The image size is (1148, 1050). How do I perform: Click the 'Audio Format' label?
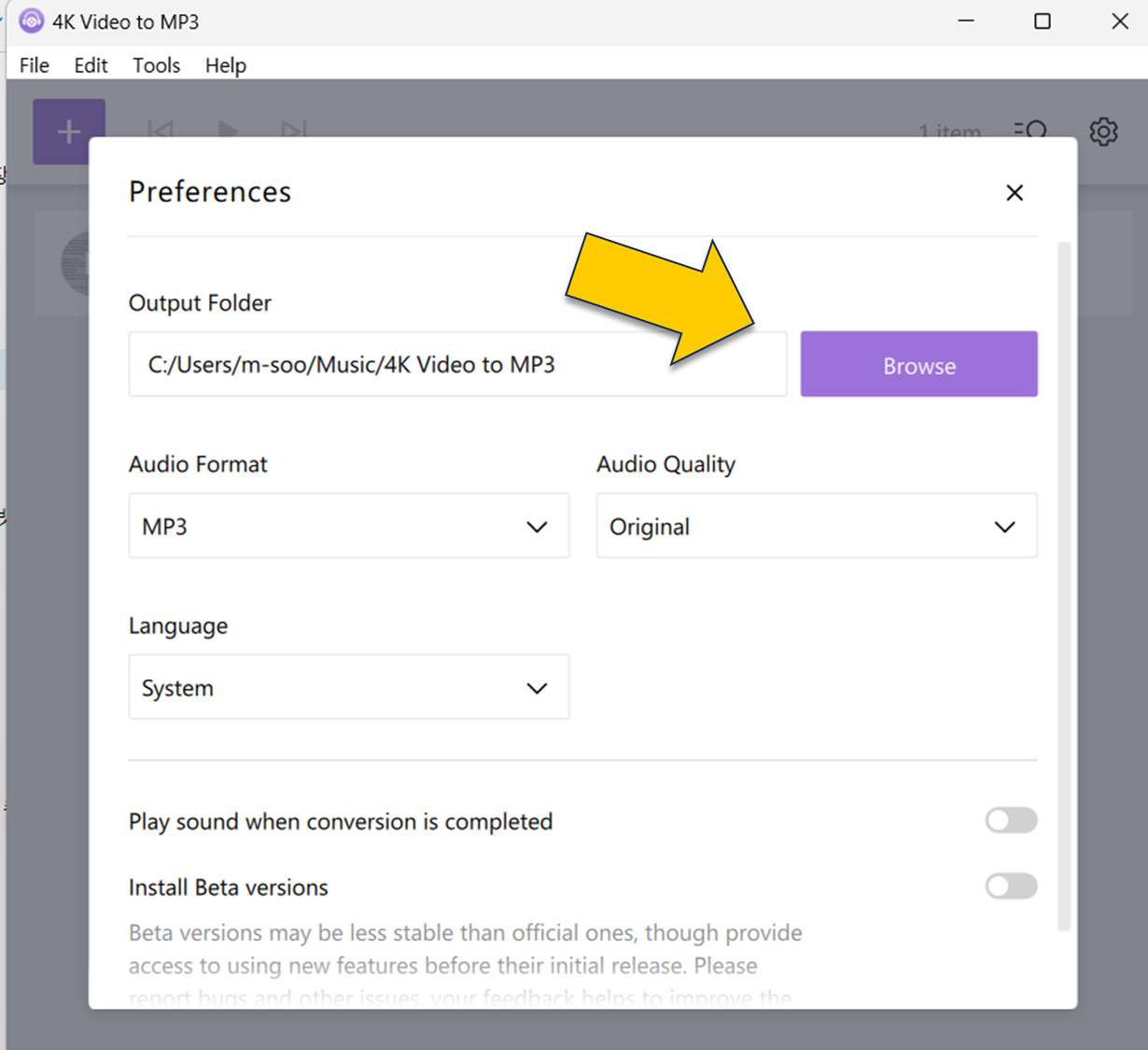(198, 464)
